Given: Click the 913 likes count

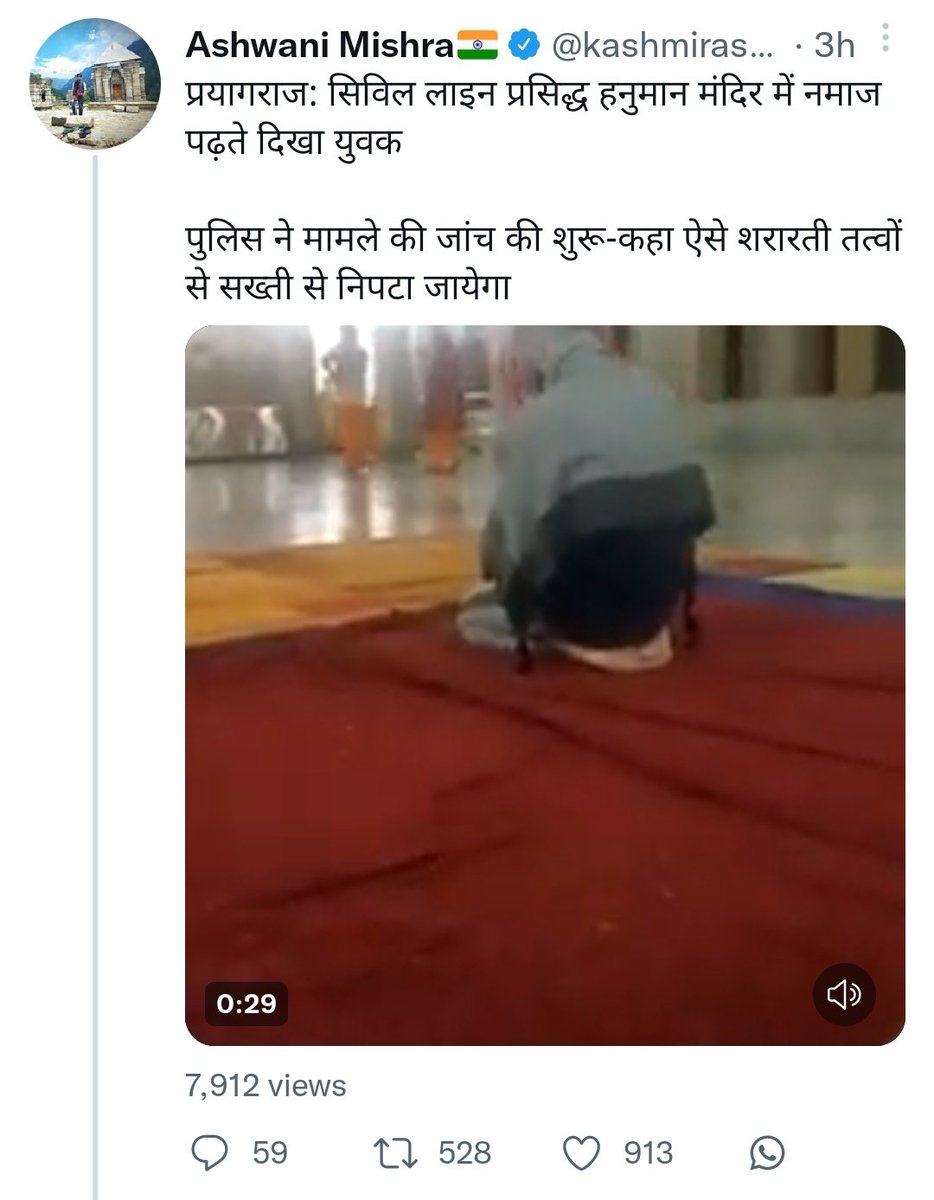Looking at the screenshot, I should click(649, 1153).
